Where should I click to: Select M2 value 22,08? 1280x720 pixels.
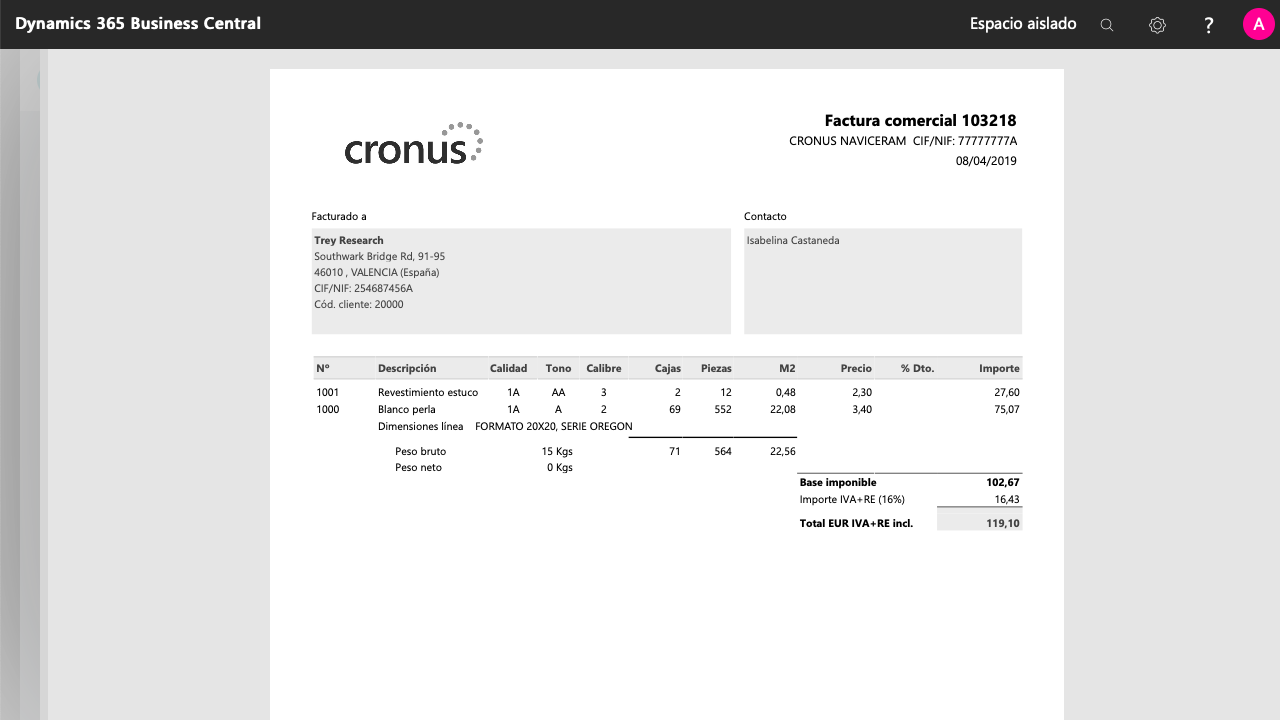782,409
